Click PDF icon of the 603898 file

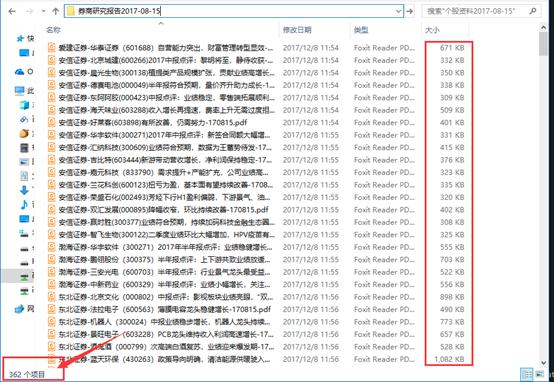52,122
